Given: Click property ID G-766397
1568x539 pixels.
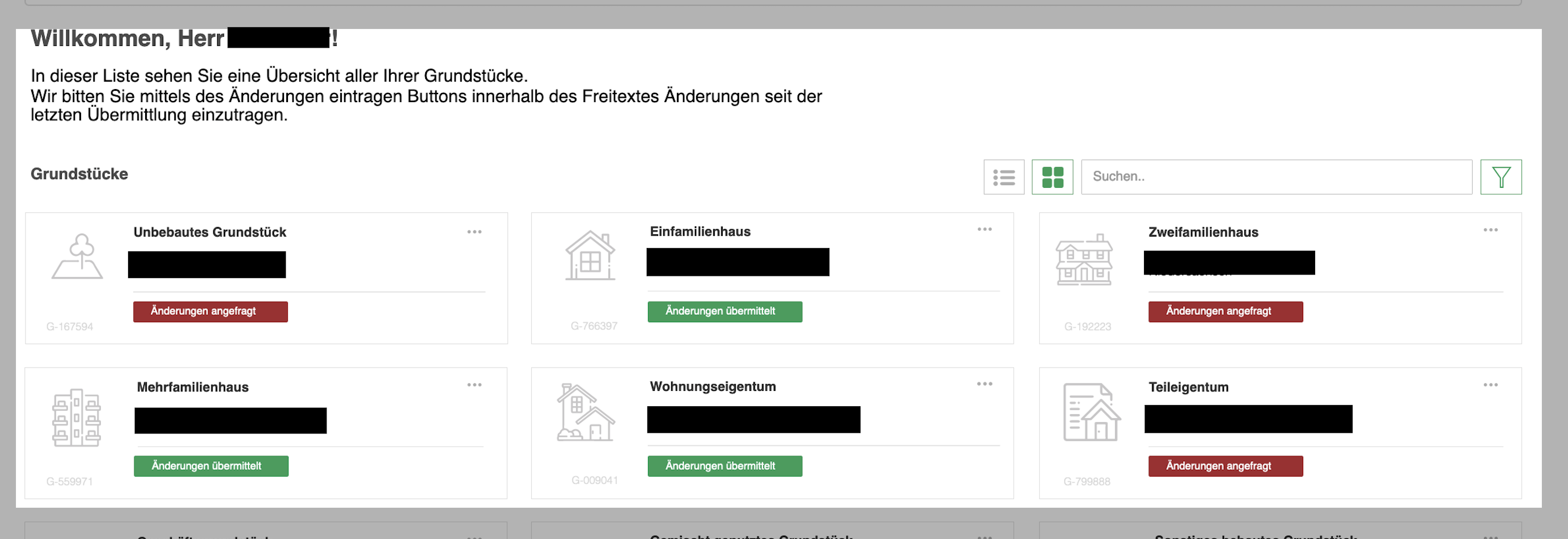Looking at the screenshot, I should (594, 326).
